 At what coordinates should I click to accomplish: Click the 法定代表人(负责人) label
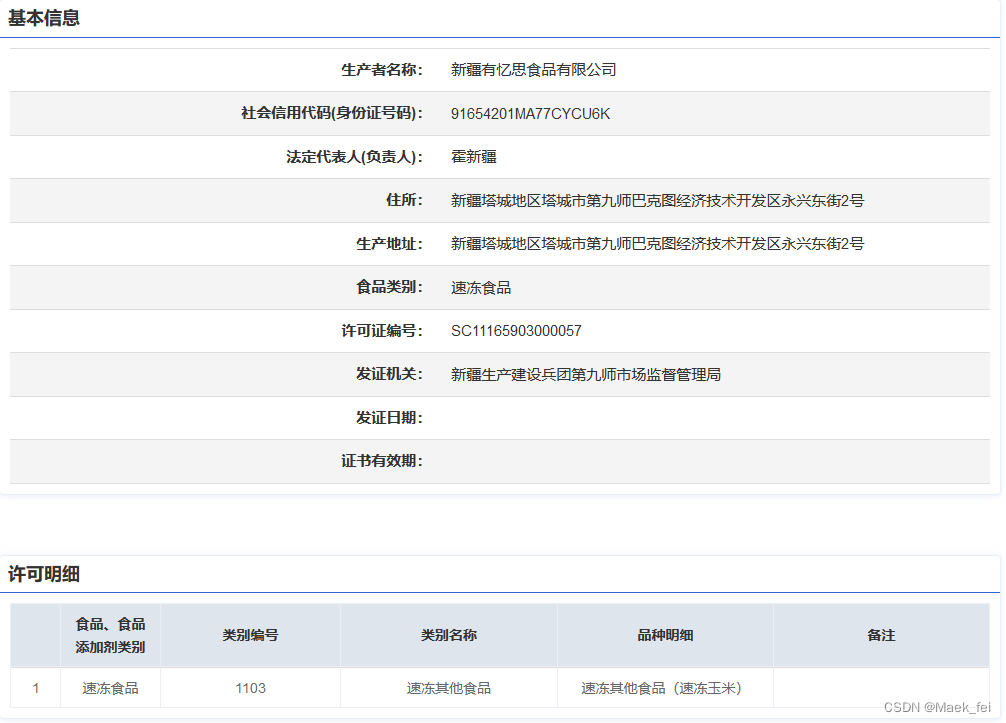(354, 157)
